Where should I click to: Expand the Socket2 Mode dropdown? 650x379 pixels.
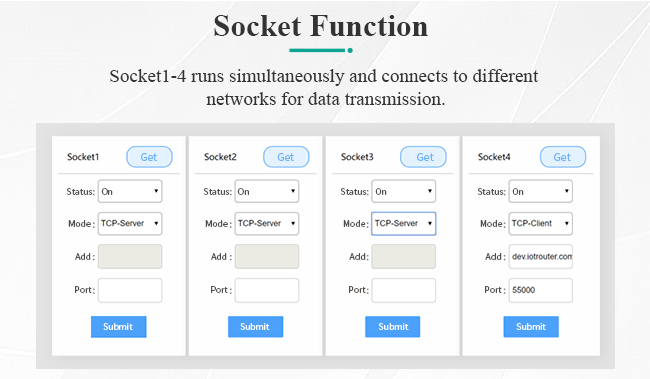pyautogui.click(x=267, y=224)
